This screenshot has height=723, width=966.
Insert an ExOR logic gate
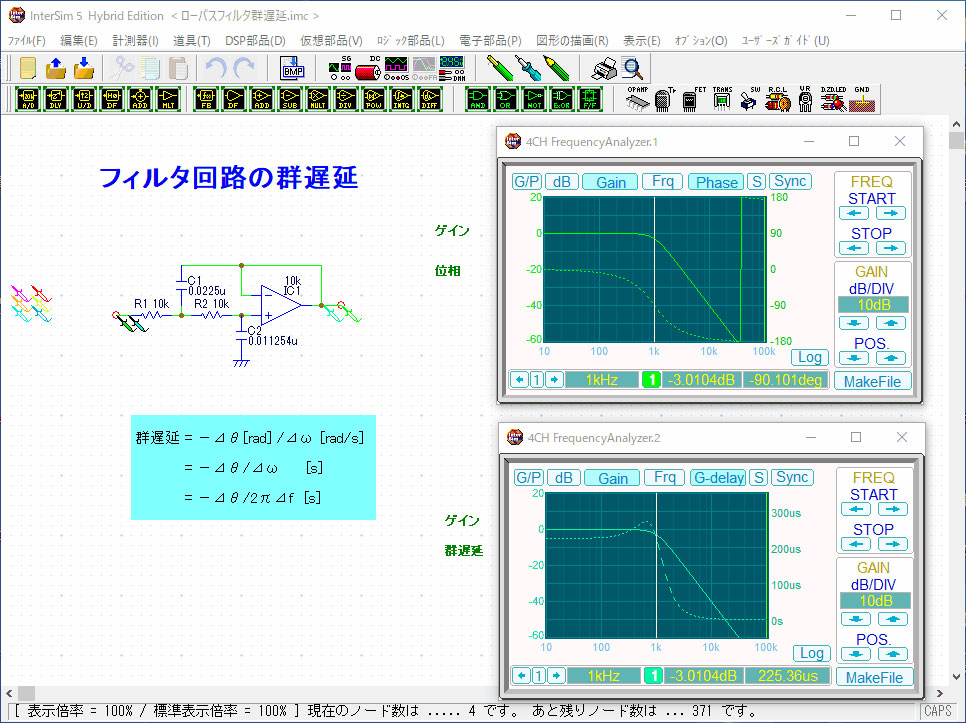tap(562, 99)
